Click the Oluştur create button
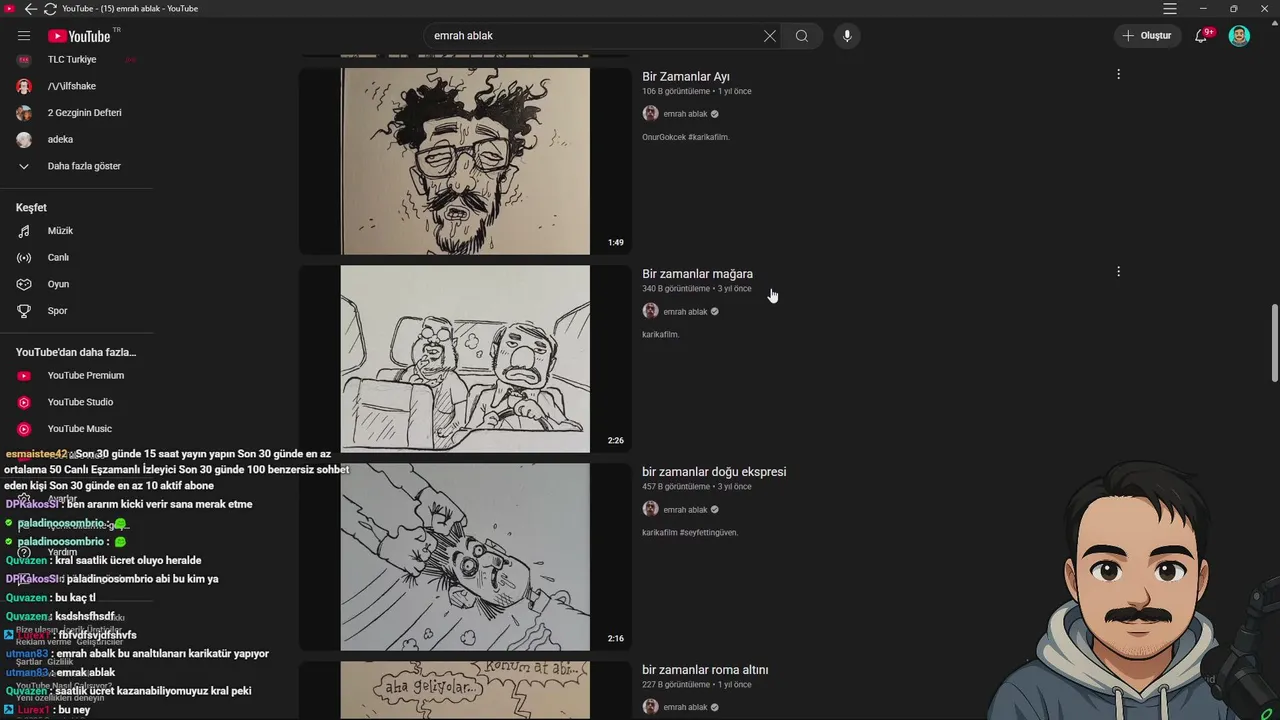 point(1147,36)
